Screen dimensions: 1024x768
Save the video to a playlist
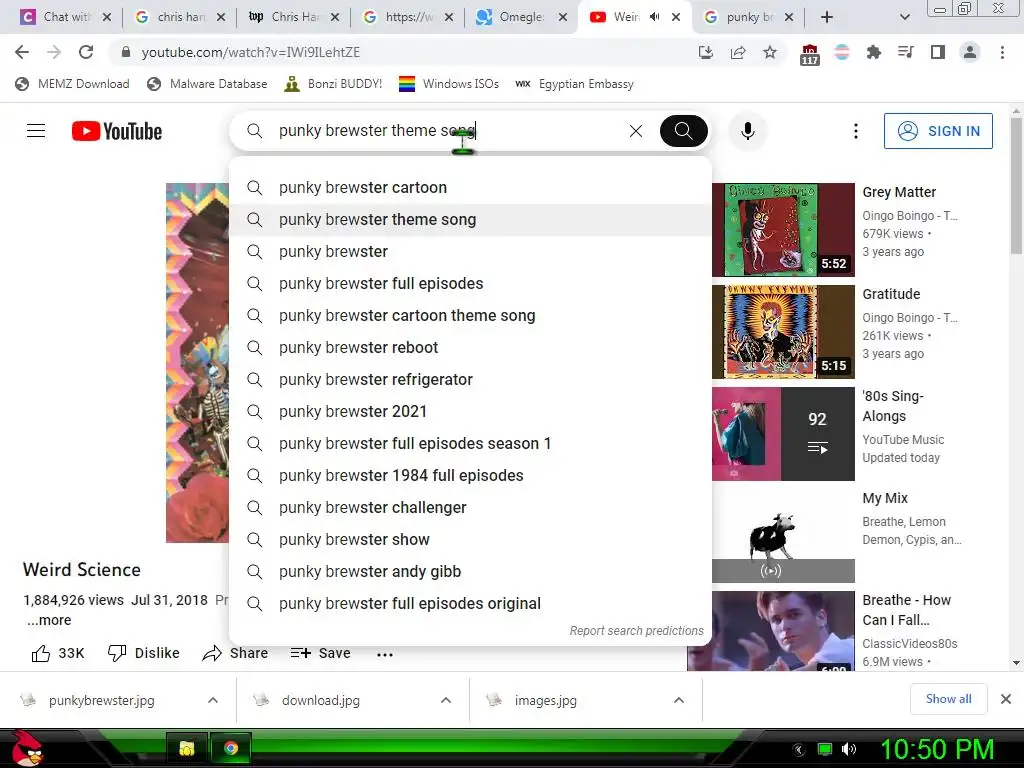click(x=321, y=653)
